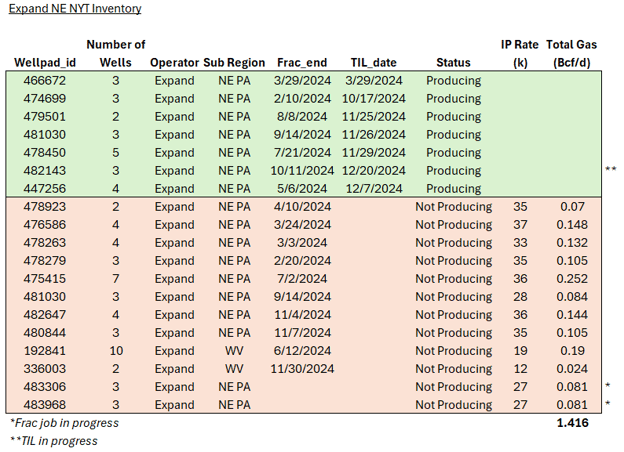The image size is (624, 452).
Task: Click Frac_end date 2/10/2024
Action: [302, 99]
